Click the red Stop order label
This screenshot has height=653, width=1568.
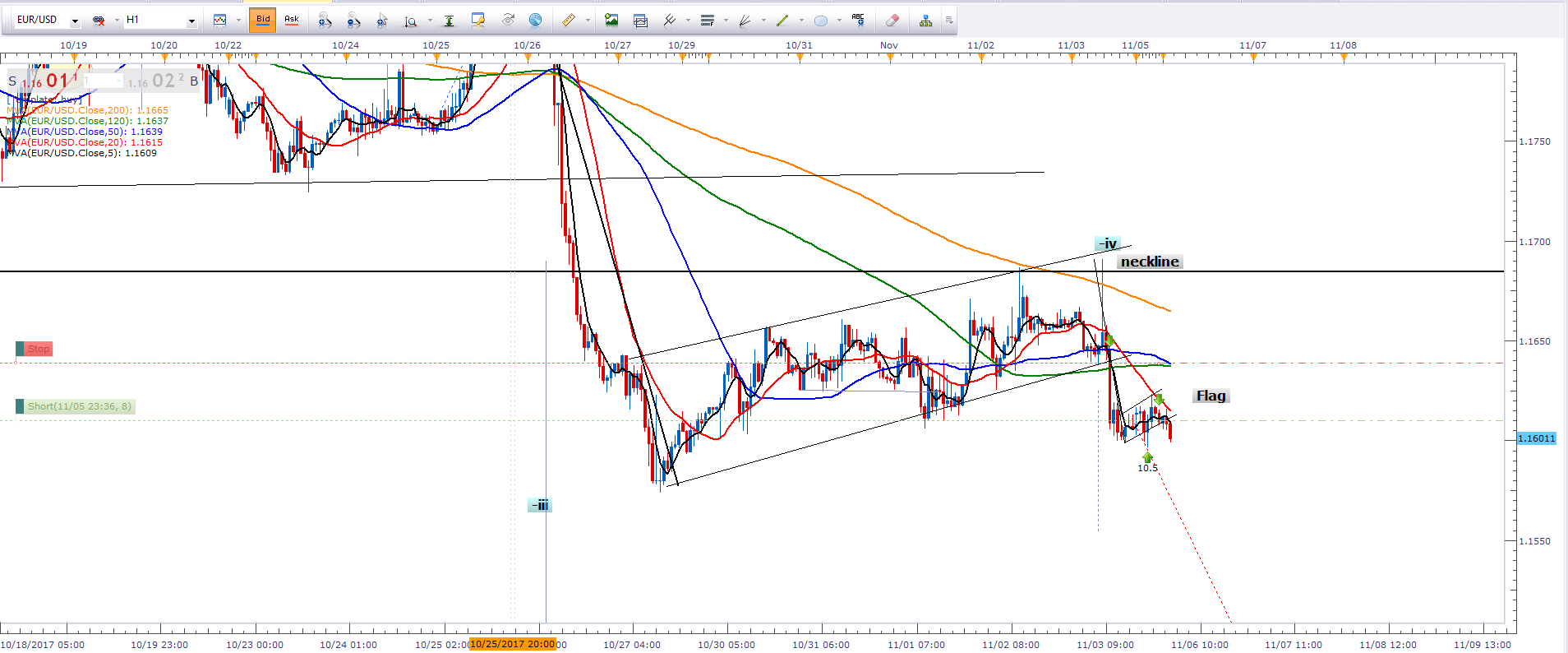point(38,349)
